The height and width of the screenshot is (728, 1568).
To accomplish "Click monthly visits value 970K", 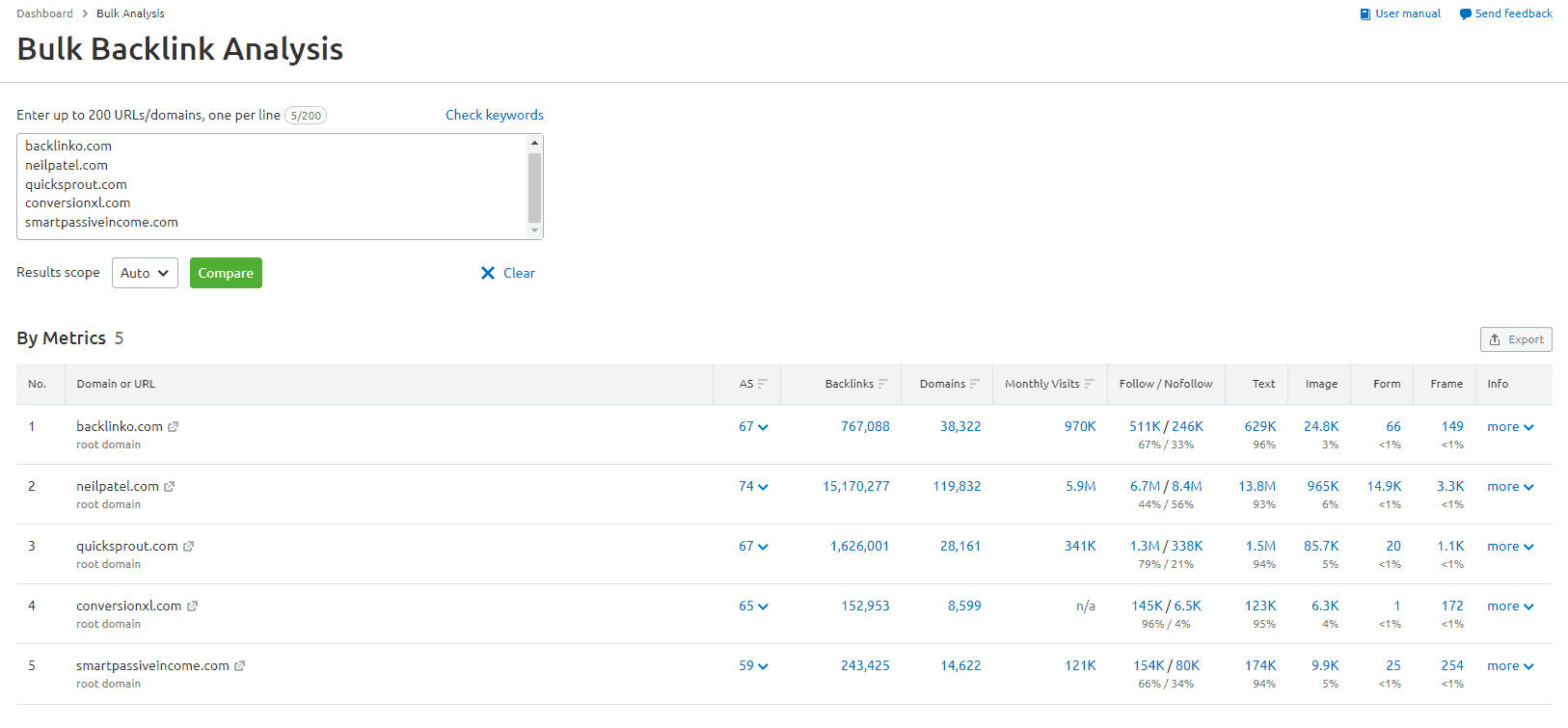I will click(1080, 426).
